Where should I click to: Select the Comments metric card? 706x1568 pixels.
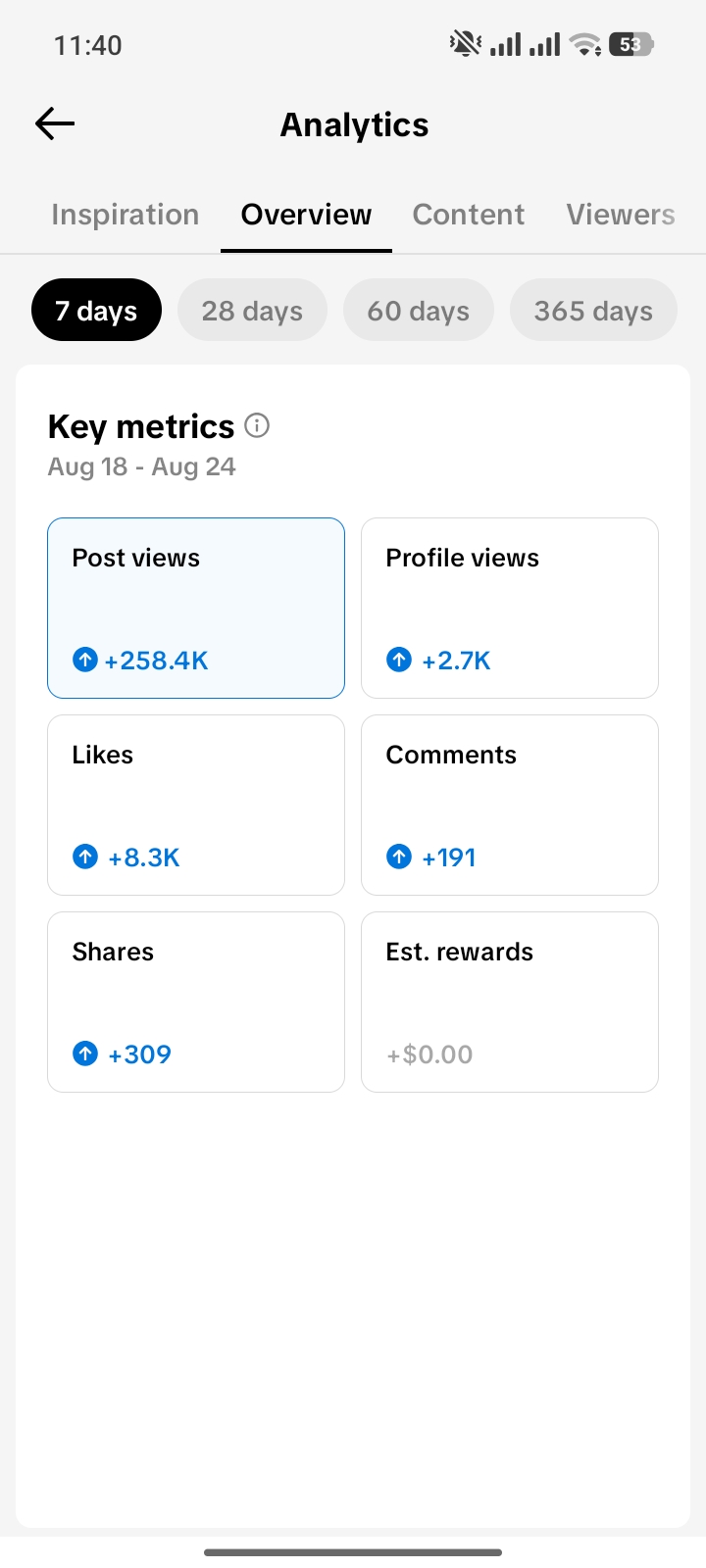(510, 805)
